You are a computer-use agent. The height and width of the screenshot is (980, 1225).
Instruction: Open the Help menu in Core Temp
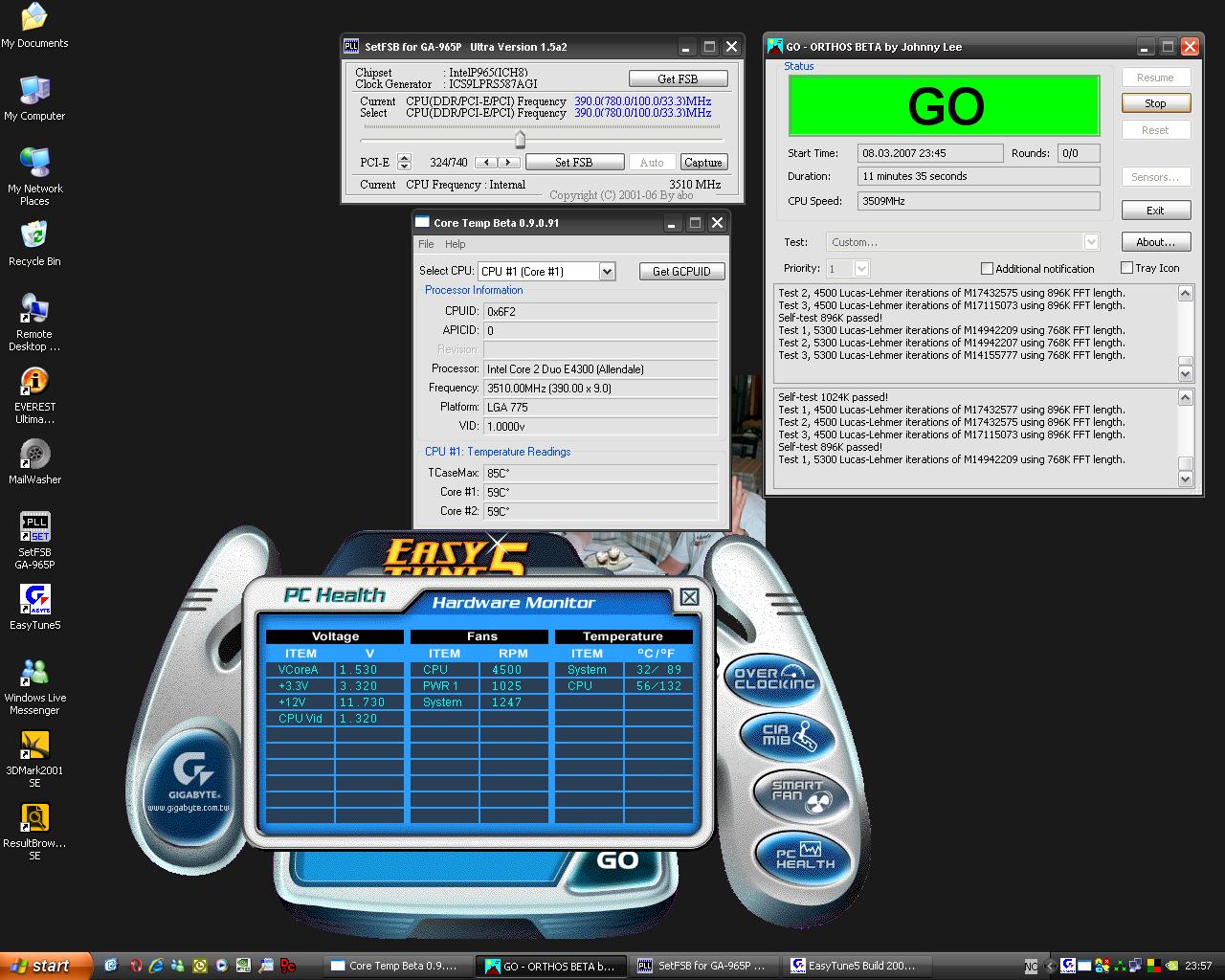click(456, 244)
